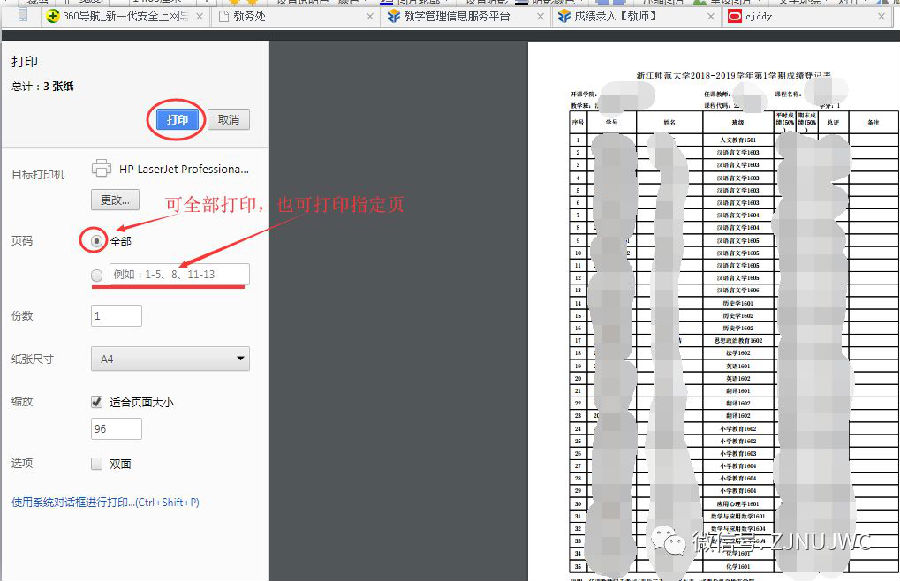Click the 打印 button
The image size is (900, 581).
(x=178, y=120)
